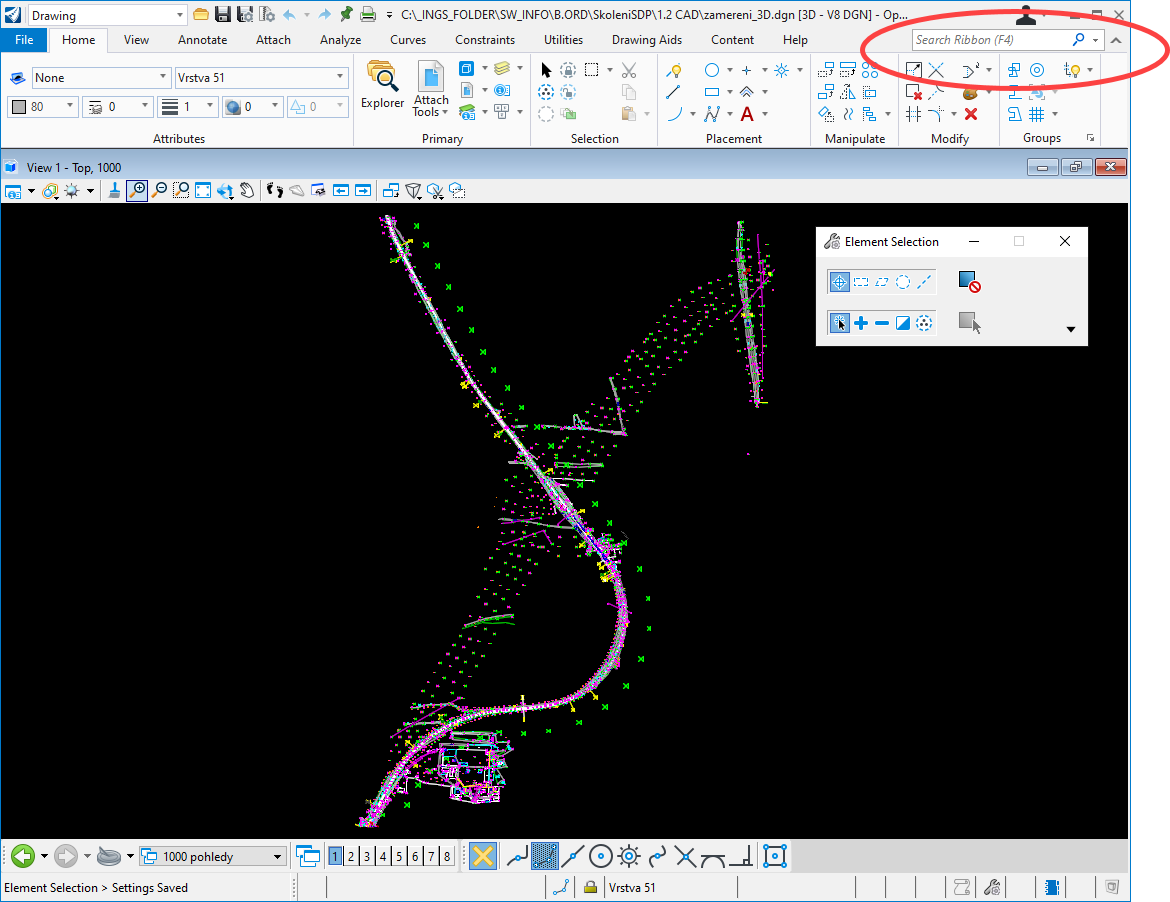Open the File tab
Image resolution: width=1170 pixels, height=902 pixels.
[x=24, y=40]
